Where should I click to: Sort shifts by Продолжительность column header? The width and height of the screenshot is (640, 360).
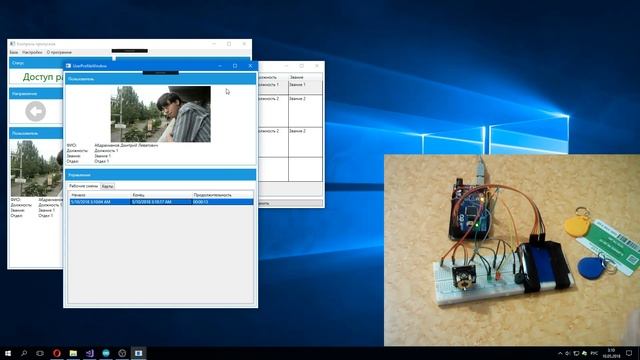point(222,195)
